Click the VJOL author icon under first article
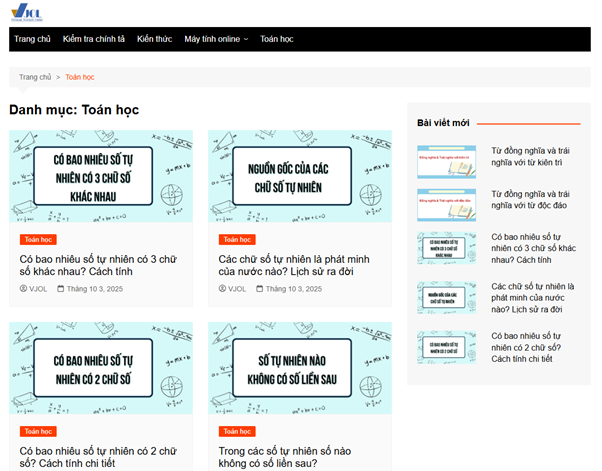This screenshot has width=602, height=471. pyautogui.click(x=24, y=289)
